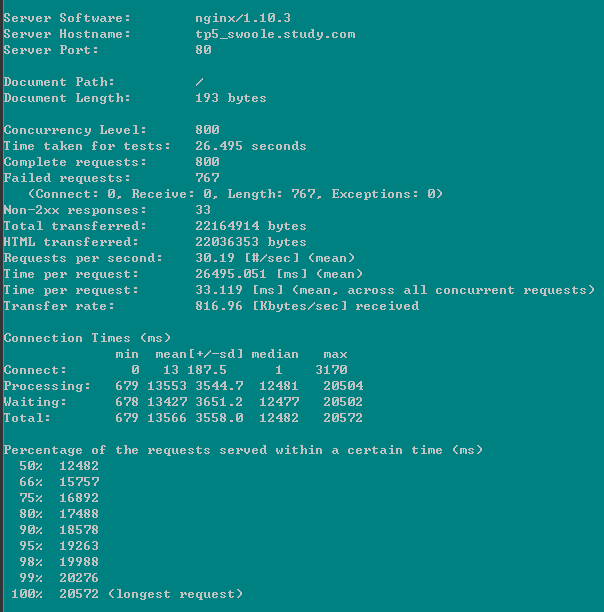Screen dimensions: 604x612
Task: Click the hostname tp5_swoole.study.com
Action: 275,34
